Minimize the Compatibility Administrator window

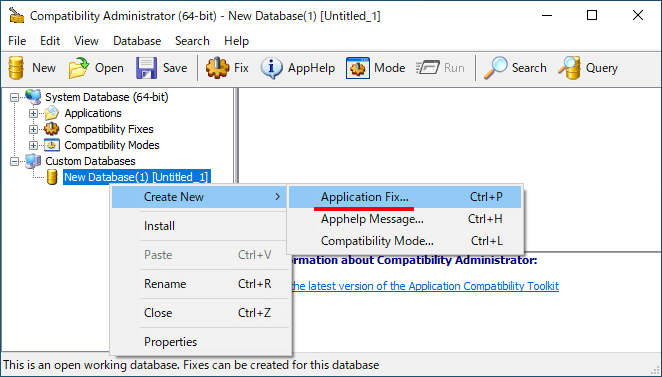(547, 16)
